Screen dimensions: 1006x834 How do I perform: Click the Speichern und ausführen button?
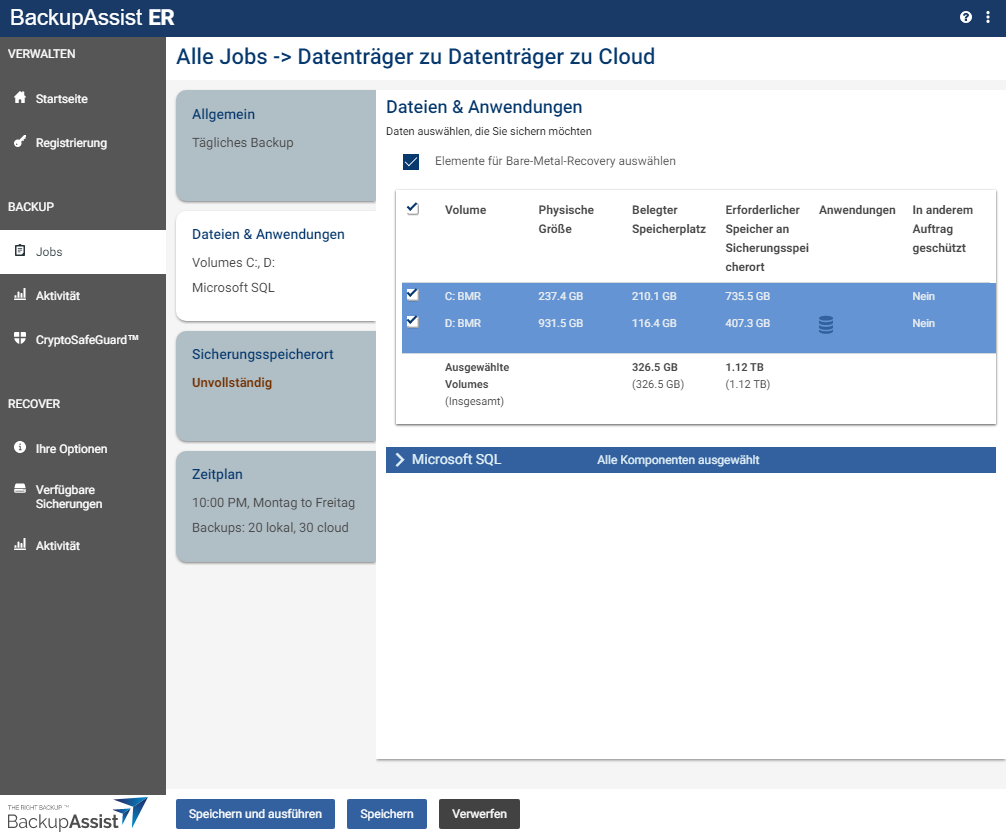pyautogui.click(x=255, y=814)
